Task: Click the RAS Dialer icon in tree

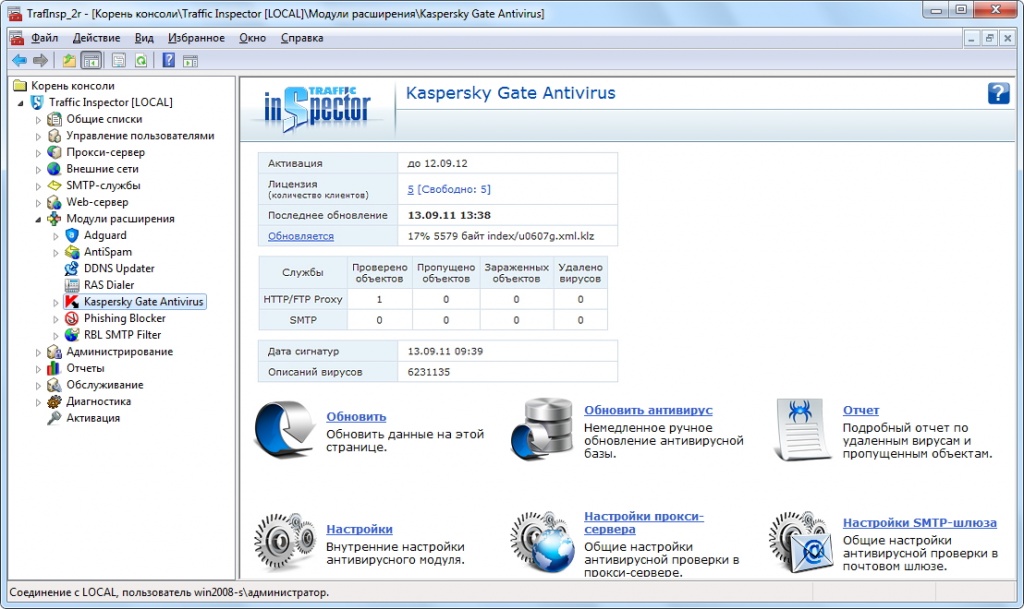Action: pyautogui.click(x=72, y=285)
